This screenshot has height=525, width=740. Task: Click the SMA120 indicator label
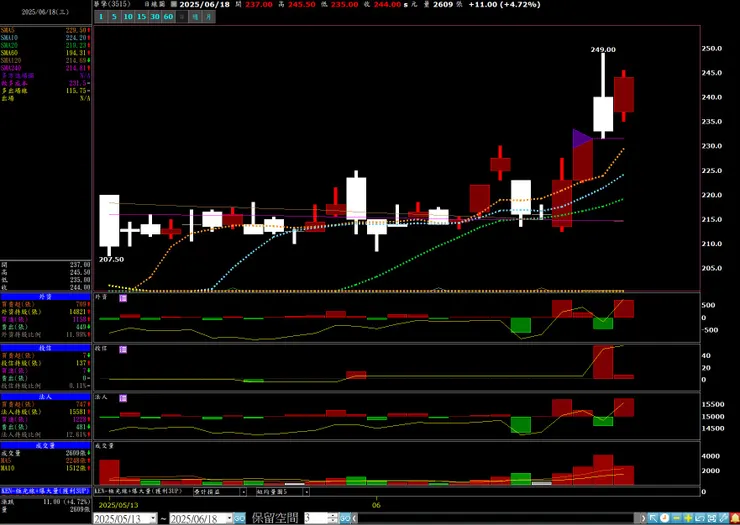(10, 60)
